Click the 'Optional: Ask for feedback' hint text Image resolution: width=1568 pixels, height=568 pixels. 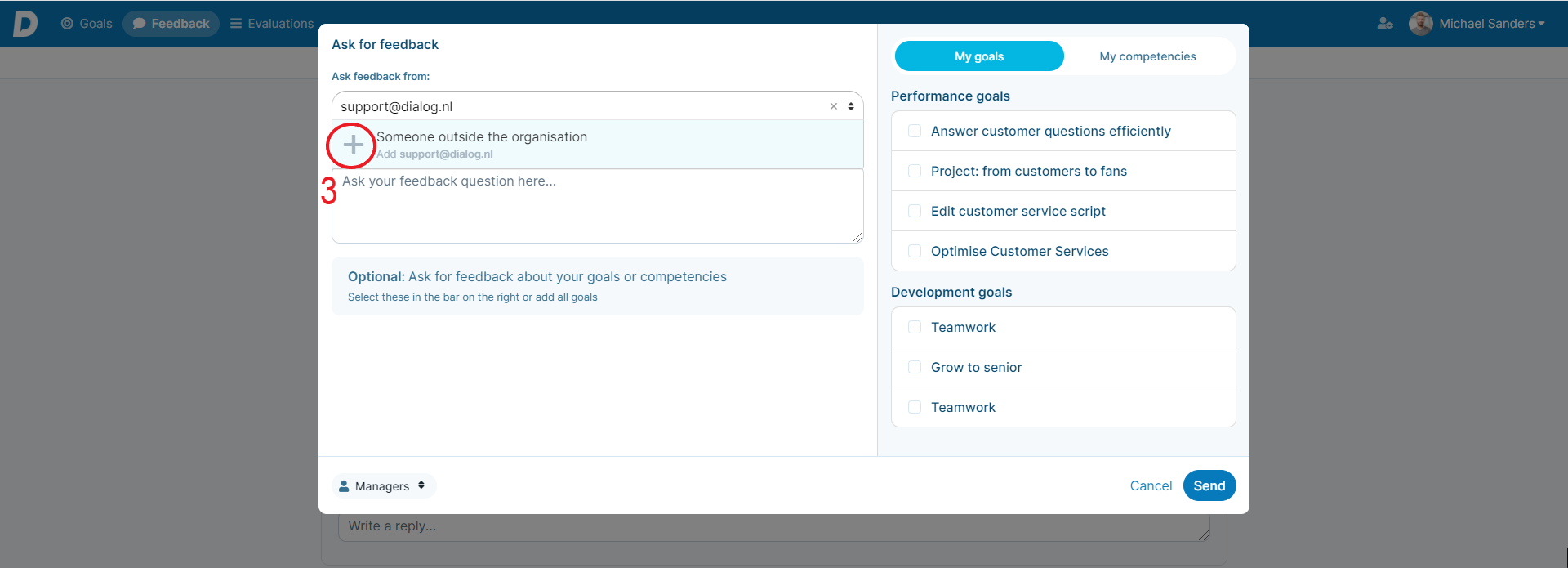(x=537, y=277)
